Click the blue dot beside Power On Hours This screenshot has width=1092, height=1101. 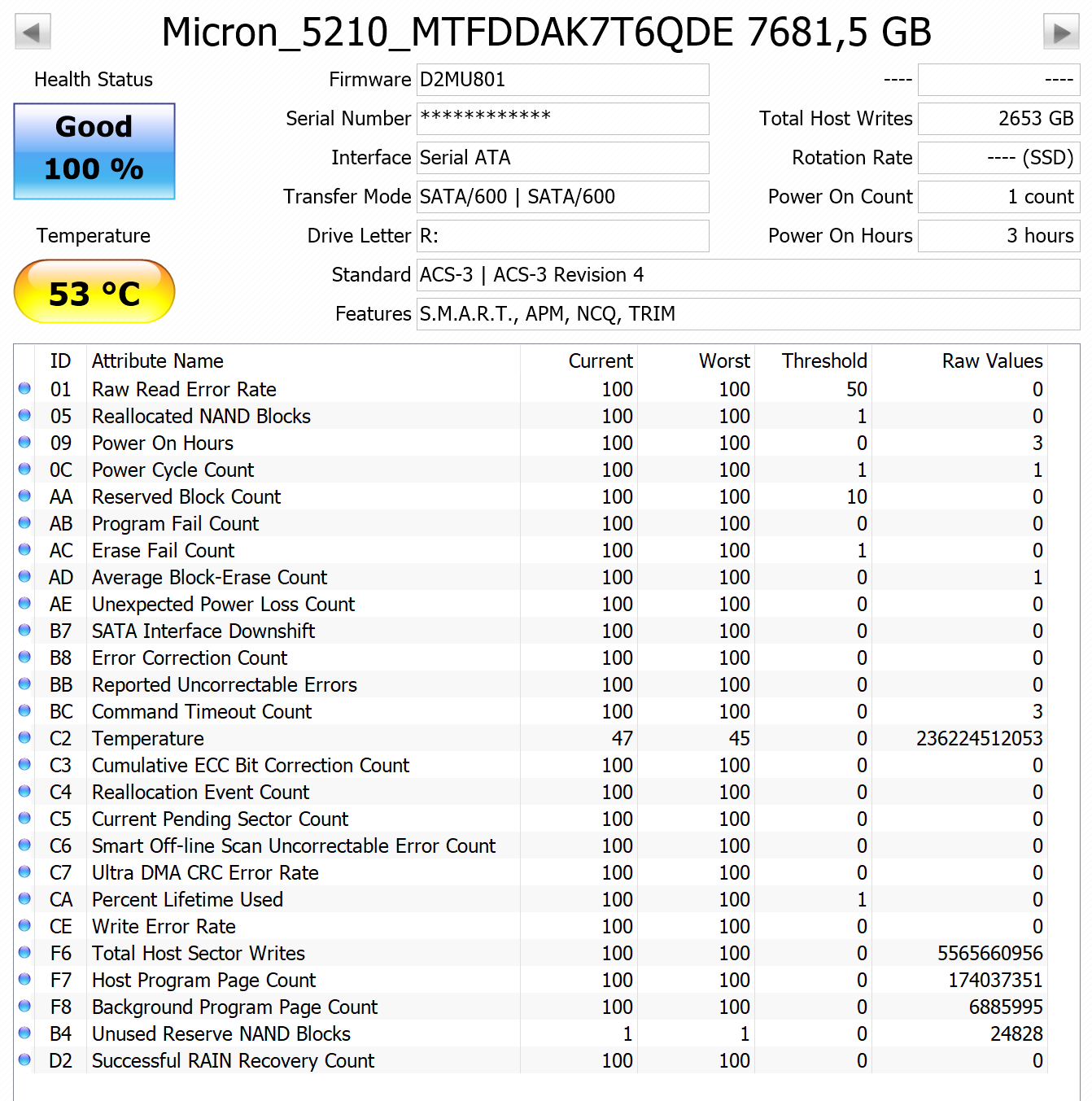[24, 442]
